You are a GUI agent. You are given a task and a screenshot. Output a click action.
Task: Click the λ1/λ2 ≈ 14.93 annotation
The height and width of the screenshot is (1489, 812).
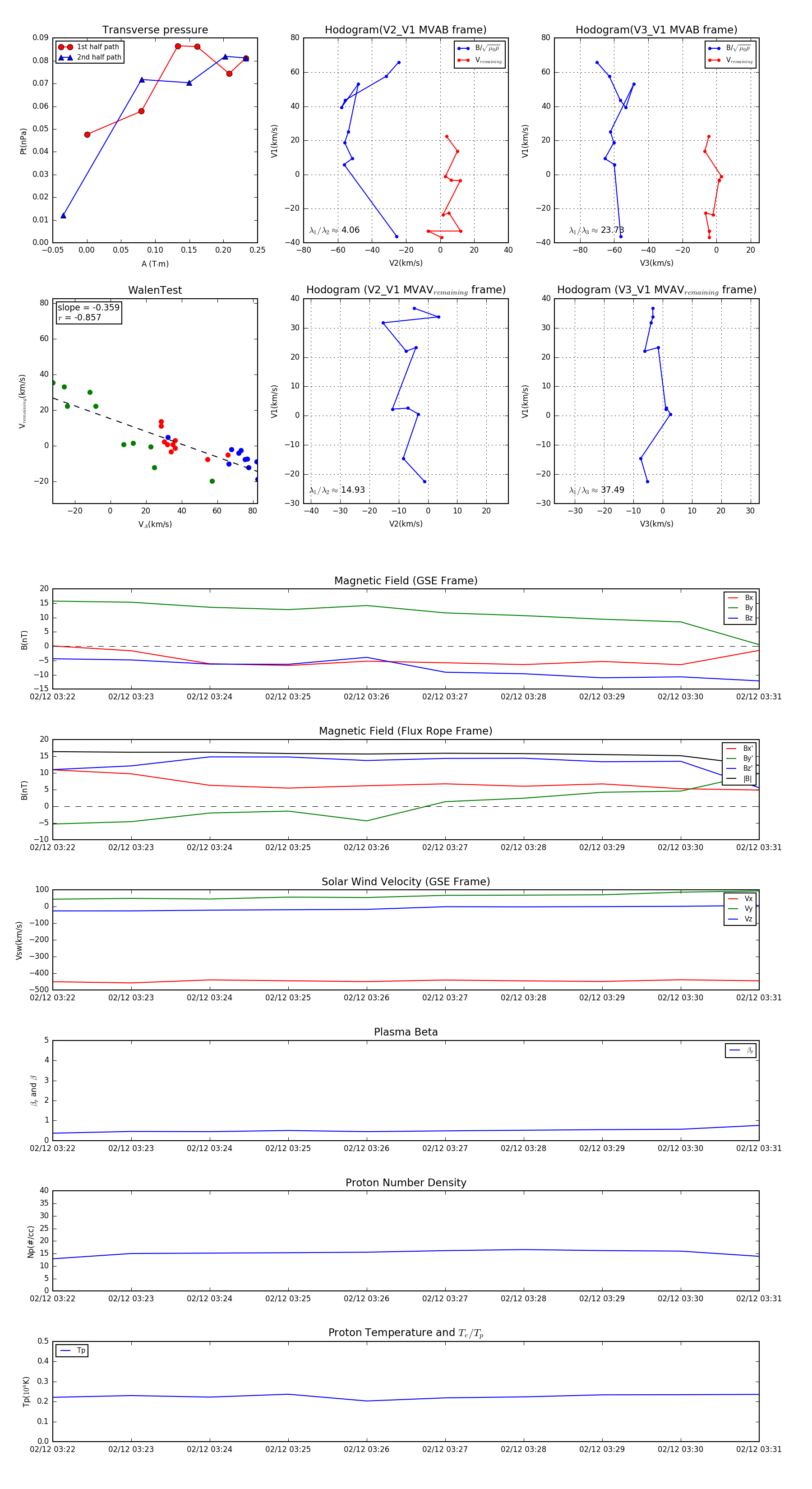(337, 490)
